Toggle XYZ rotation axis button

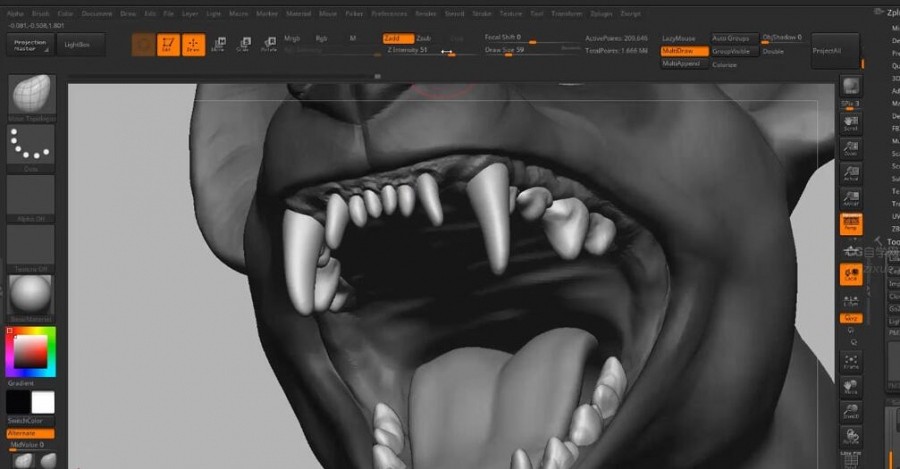(x=851, y=318)
